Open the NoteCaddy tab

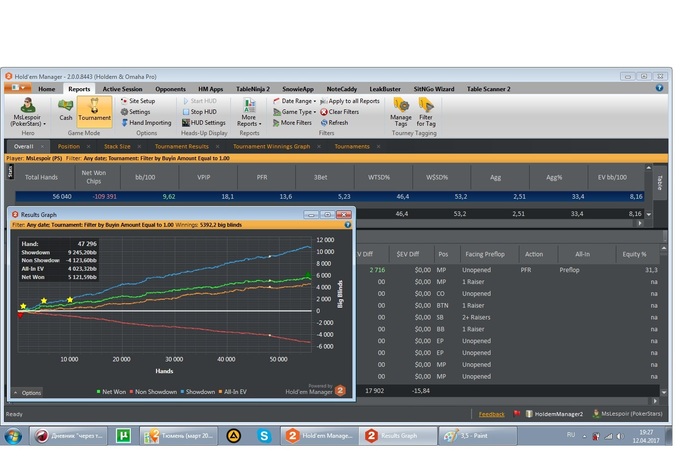pyautogui.click(x=342, y=89)
